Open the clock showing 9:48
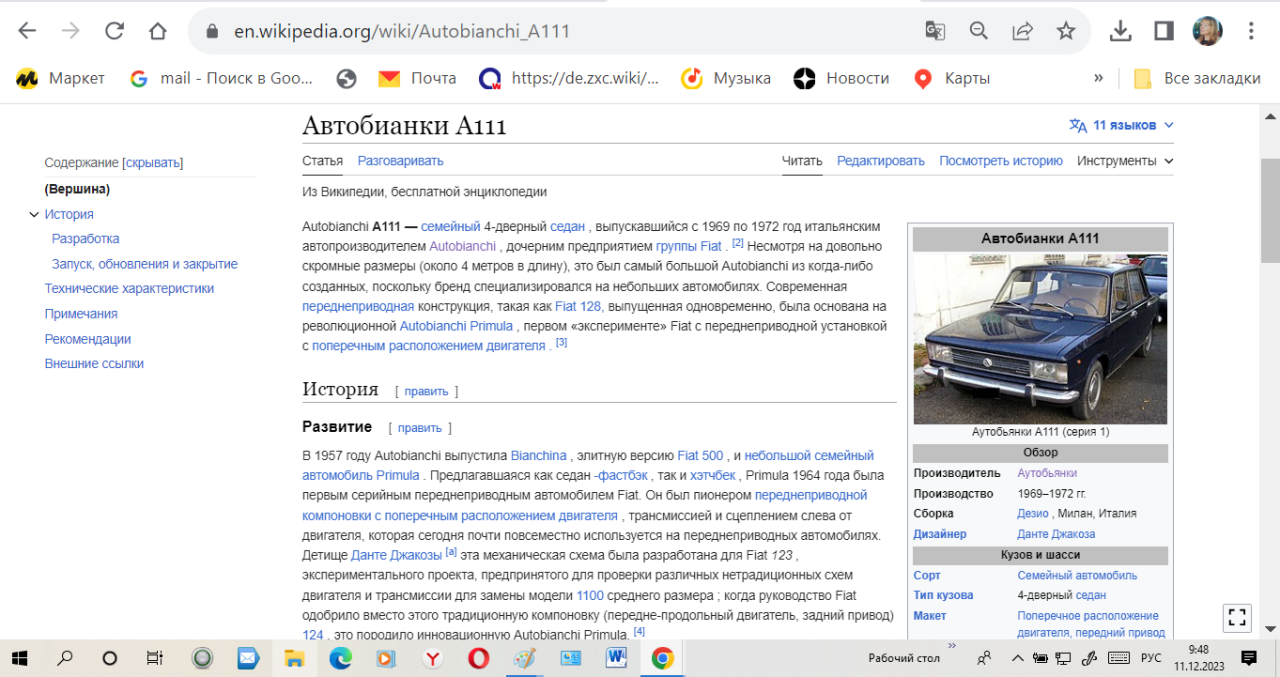This screenshot has height=677, width=1280. click(1198, 649)
